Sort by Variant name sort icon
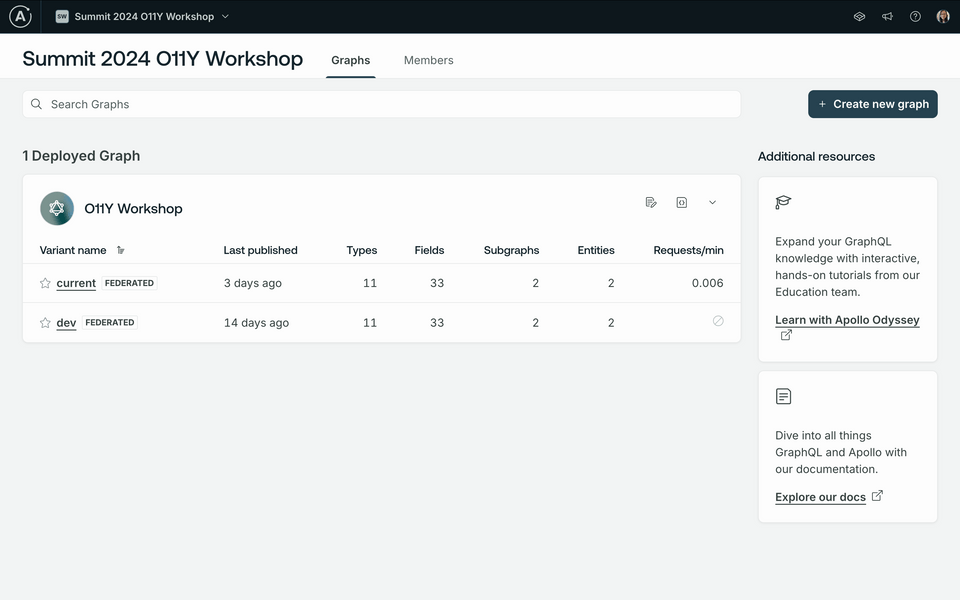The height and width of the screenshot is (600, 960). pyautogui.click(x=121, y=250)
